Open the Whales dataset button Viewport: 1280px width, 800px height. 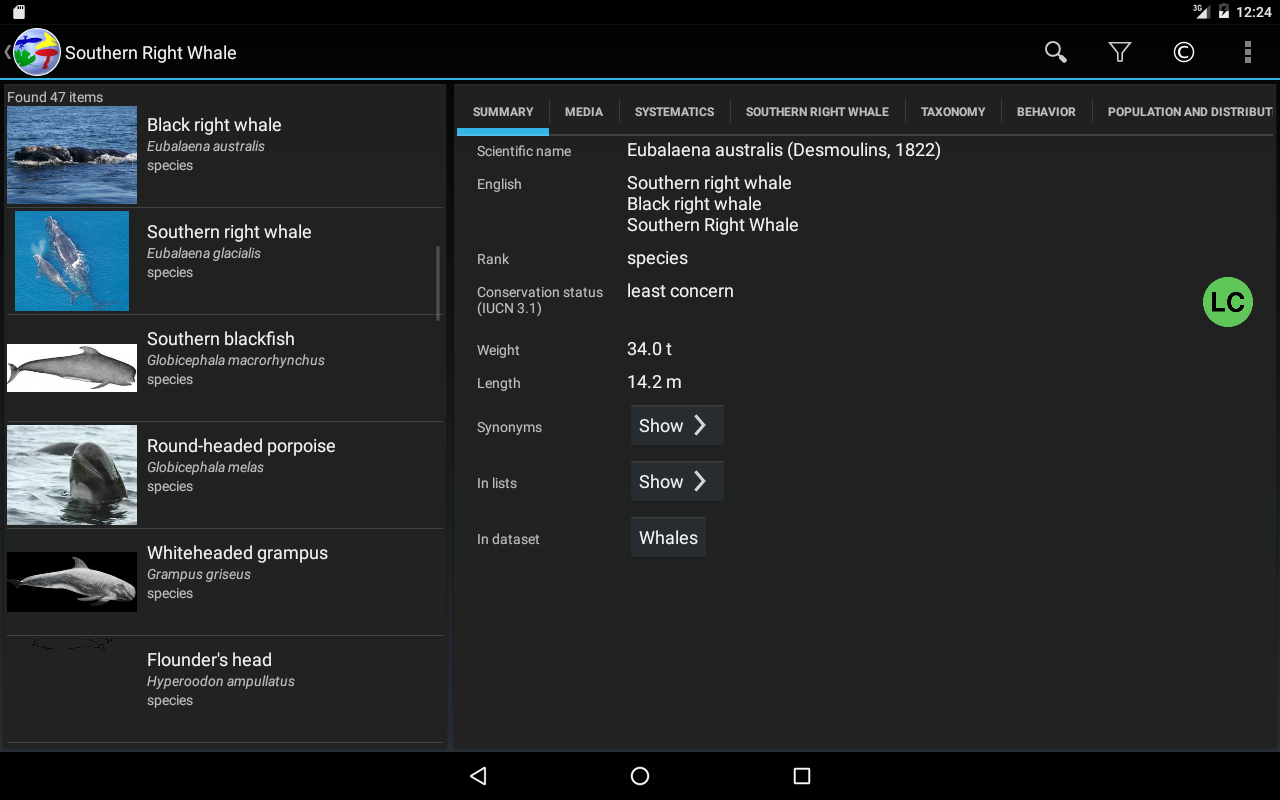click(668, 538)
